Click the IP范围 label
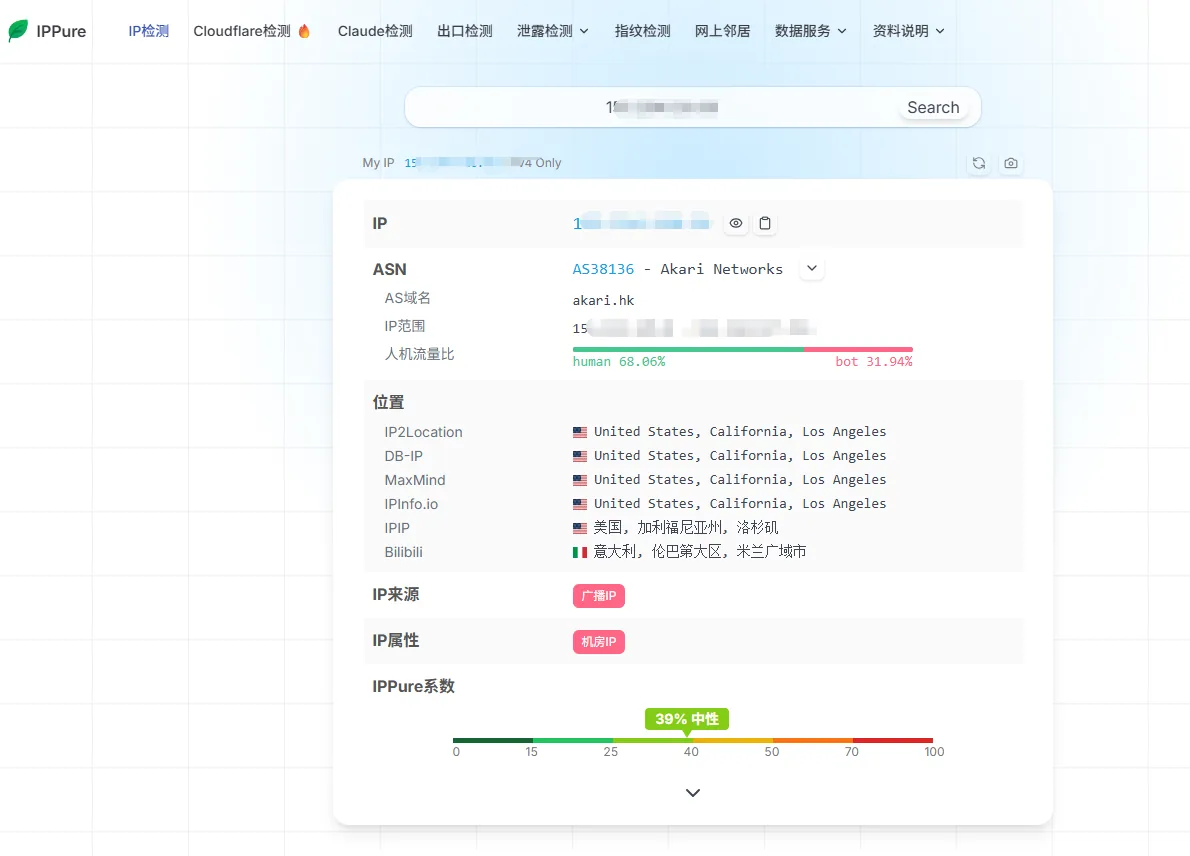1190x856 pixels. coord(405,326)
